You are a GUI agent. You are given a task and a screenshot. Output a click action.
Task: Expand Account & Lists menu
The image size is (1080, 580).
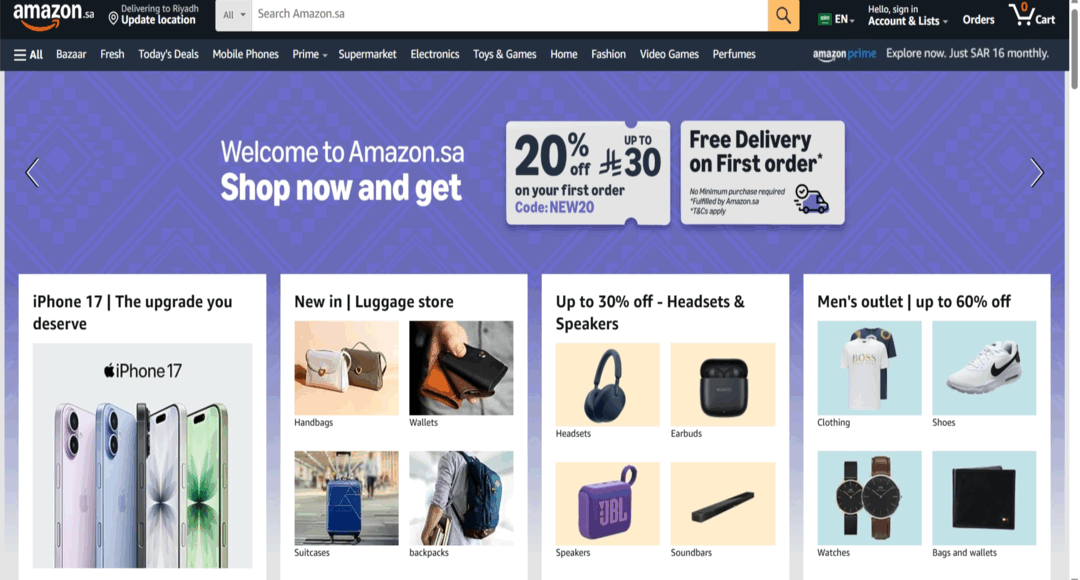(908, 15)
